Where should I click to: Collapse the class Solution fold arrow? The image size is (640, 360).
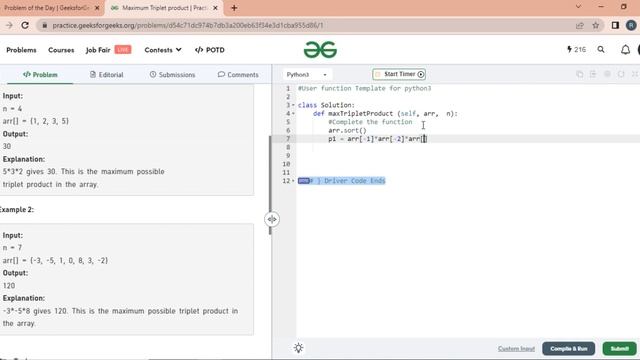(x=293, y=105)
